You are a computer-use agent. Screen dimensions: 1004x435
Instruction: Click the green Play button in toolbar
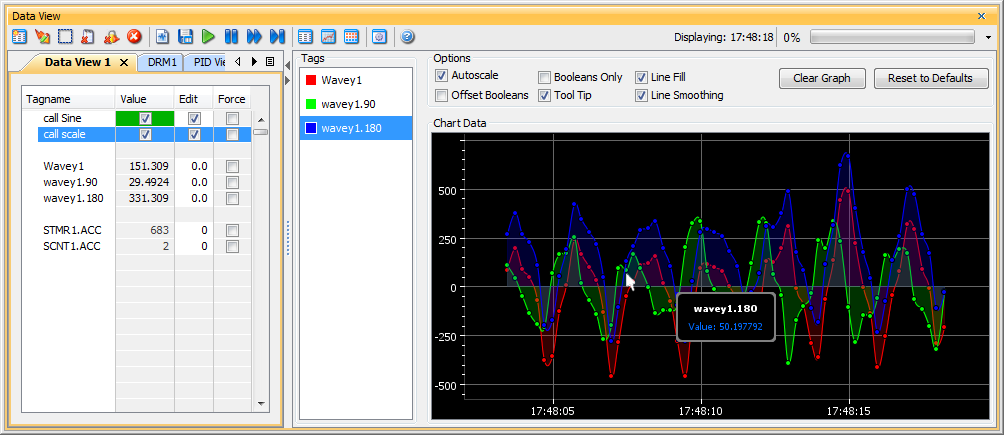pyautogui.click(x=208, y=37)
